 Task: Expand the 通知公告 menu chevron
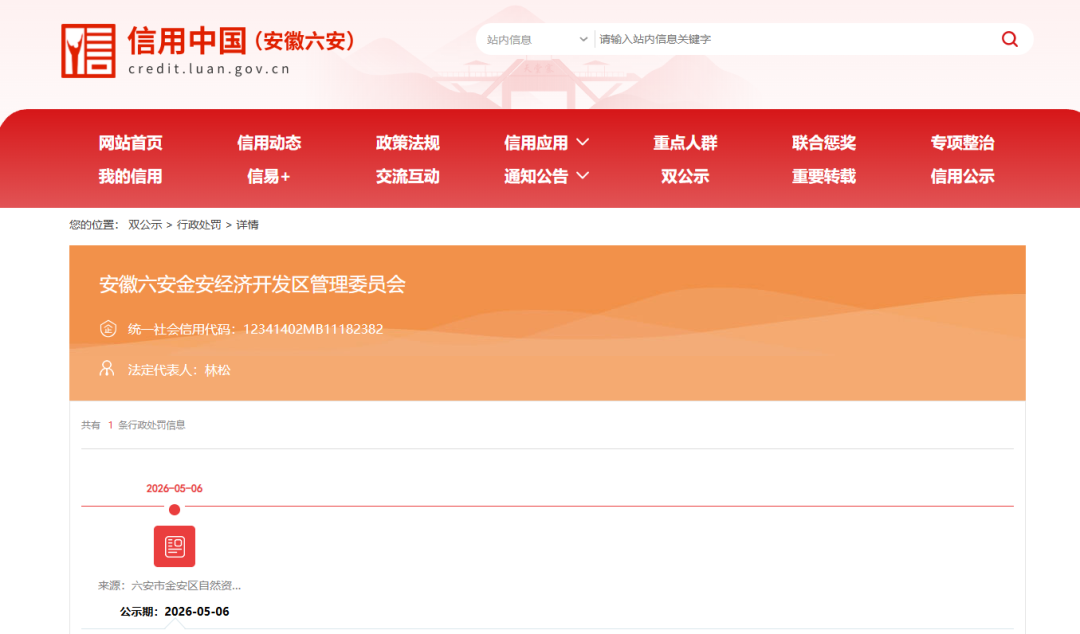[x=583, y=176]
